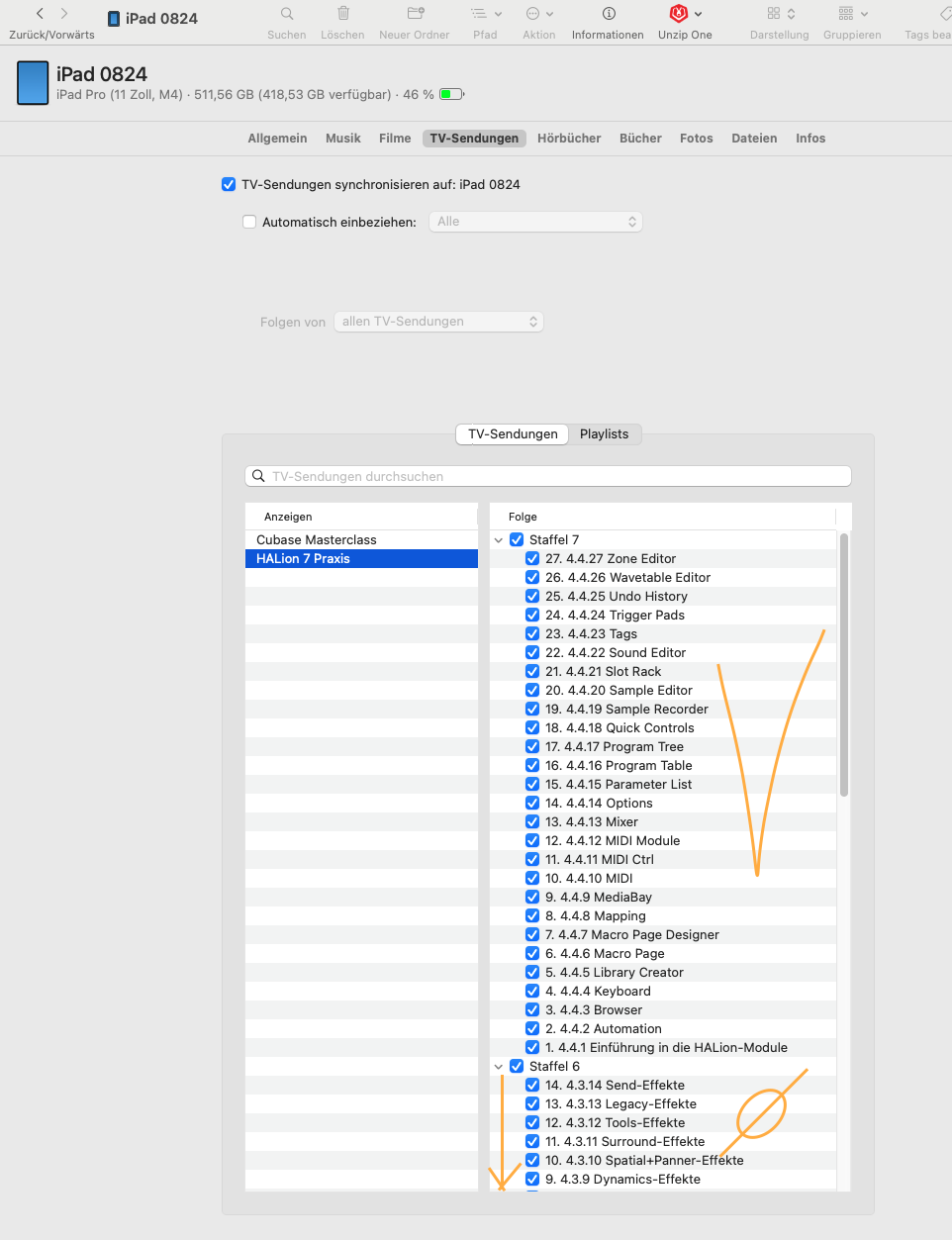Click the iPad device icon in header
The height and width of the screenshot is (1240, 952).
click(33, 83)
